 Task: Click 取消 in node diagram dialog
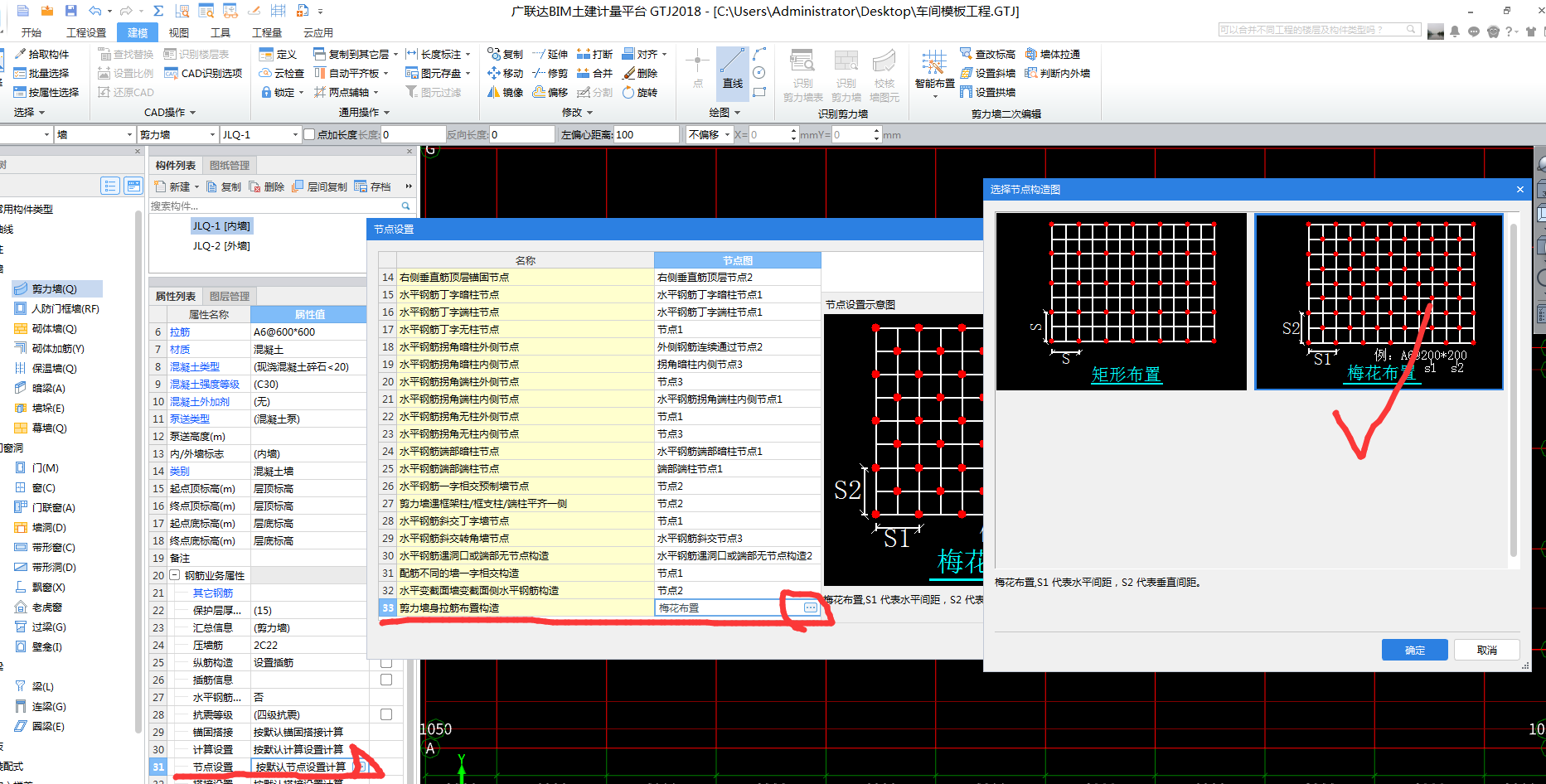tap(1487, 650)
